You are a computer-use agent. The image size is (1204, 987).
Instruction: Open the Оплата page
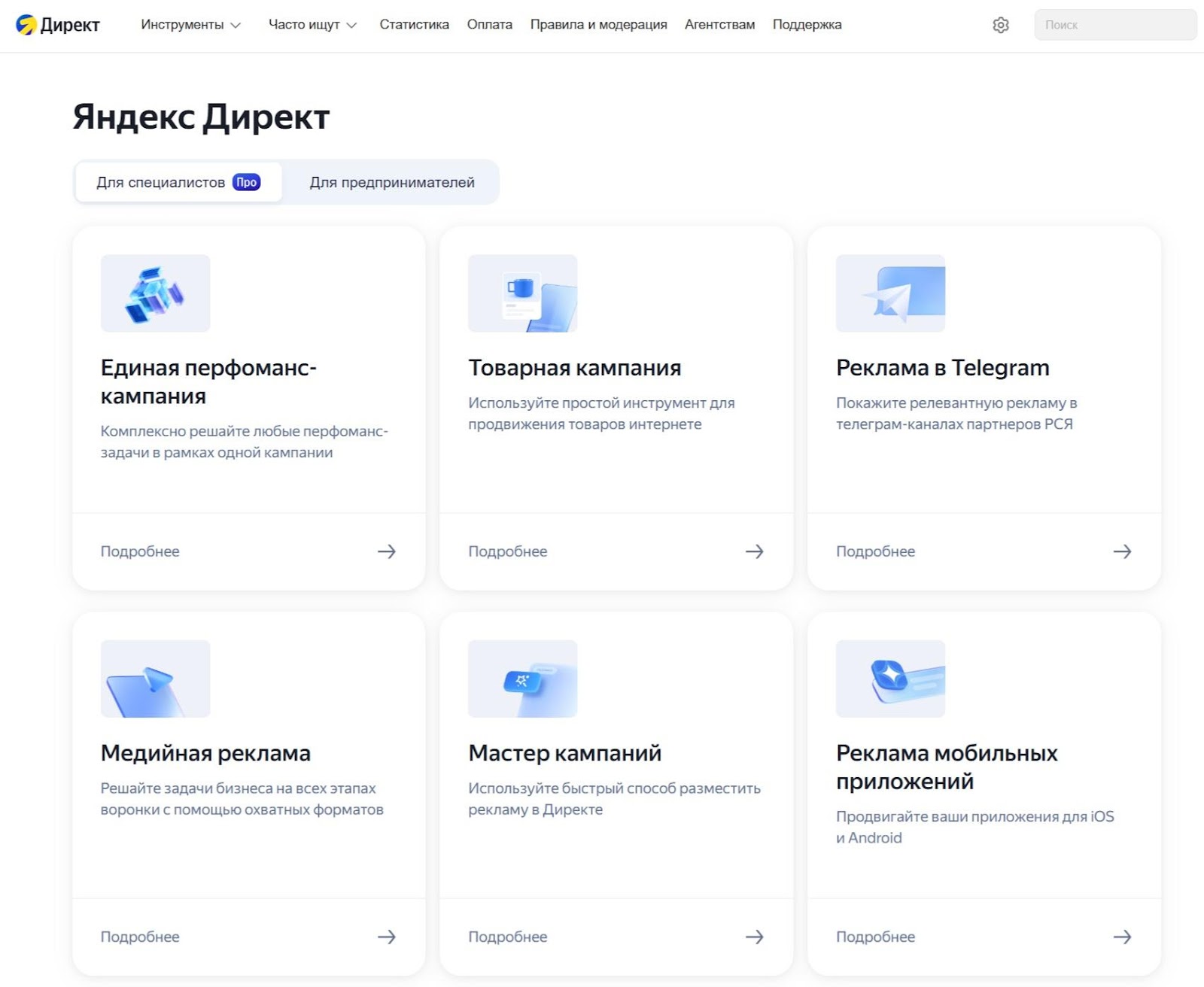pyautogui.click(x=489, y=25)
